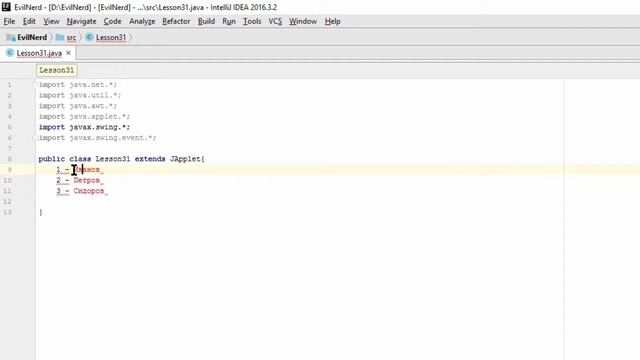This screenshot has height=360, width=640.
Task: Open the VCS menu
Action: click(x=275, y=21)
